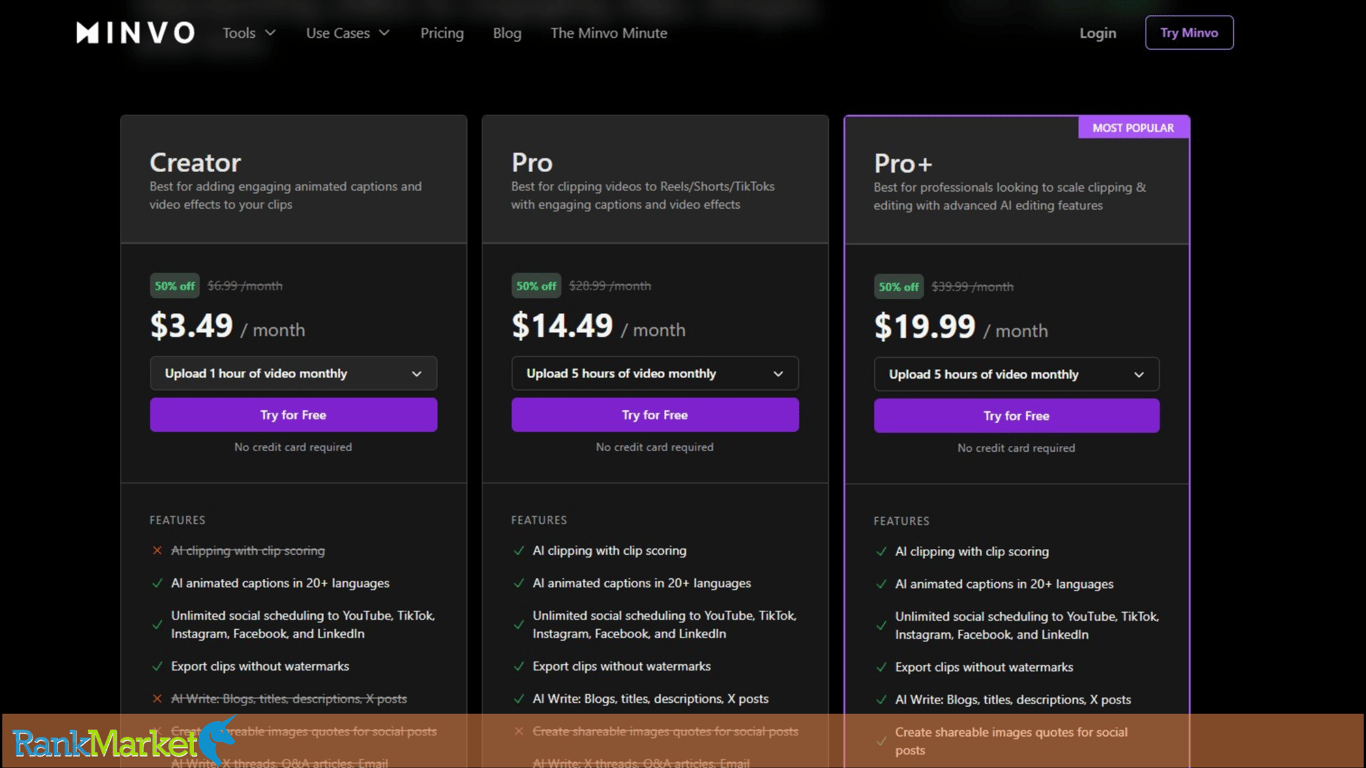
Task: Open the Creator plan upload hours selector
Action: [x=293, y=372]
